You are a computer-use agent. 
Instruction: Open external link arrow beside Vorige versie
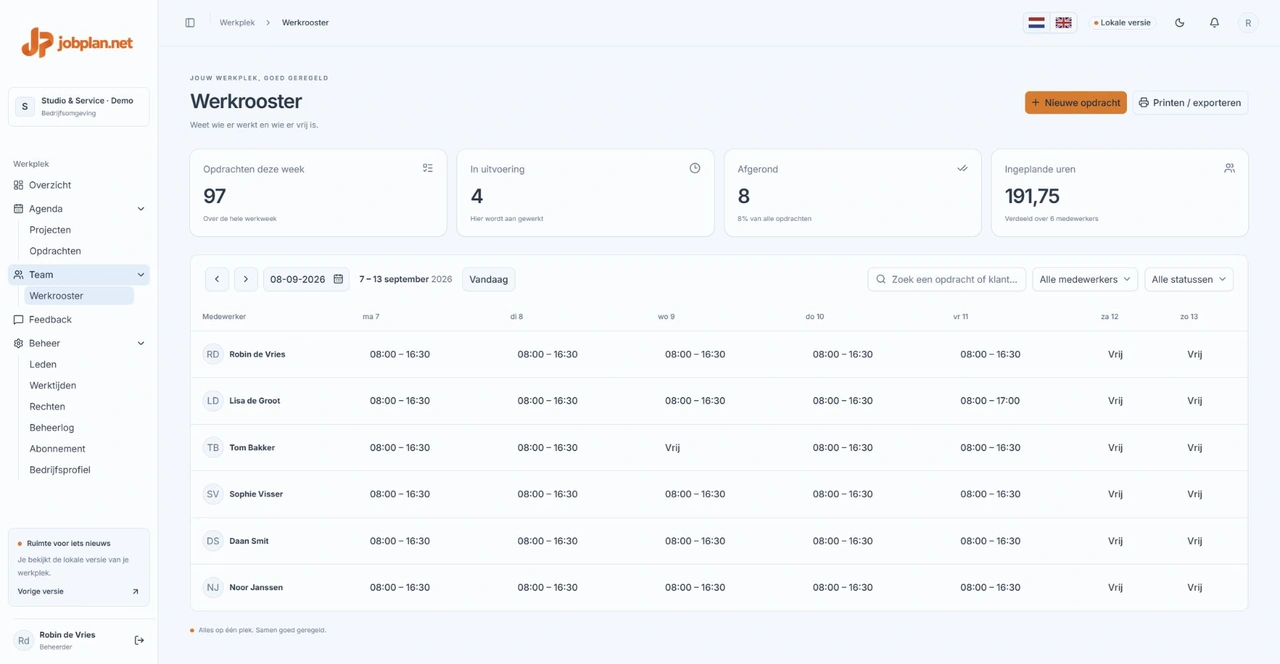(x=136, y=592)
